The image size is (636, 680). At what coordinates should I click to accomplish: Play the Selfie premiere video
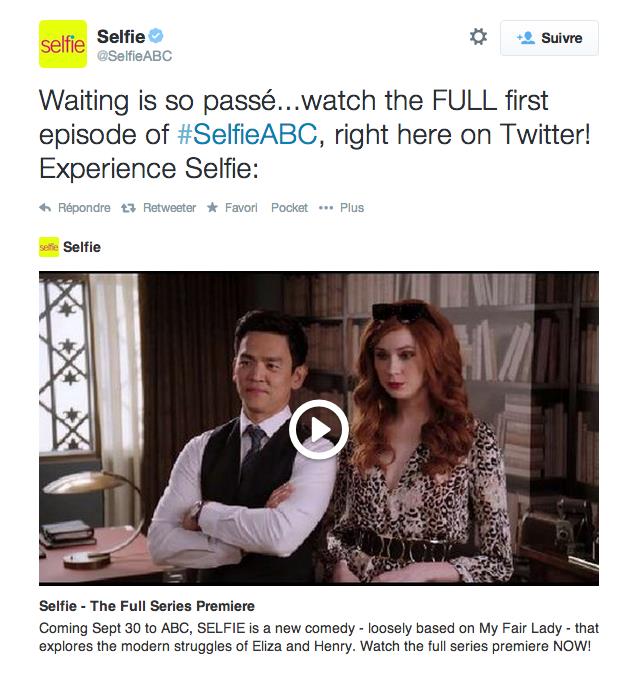pos(319,429)
